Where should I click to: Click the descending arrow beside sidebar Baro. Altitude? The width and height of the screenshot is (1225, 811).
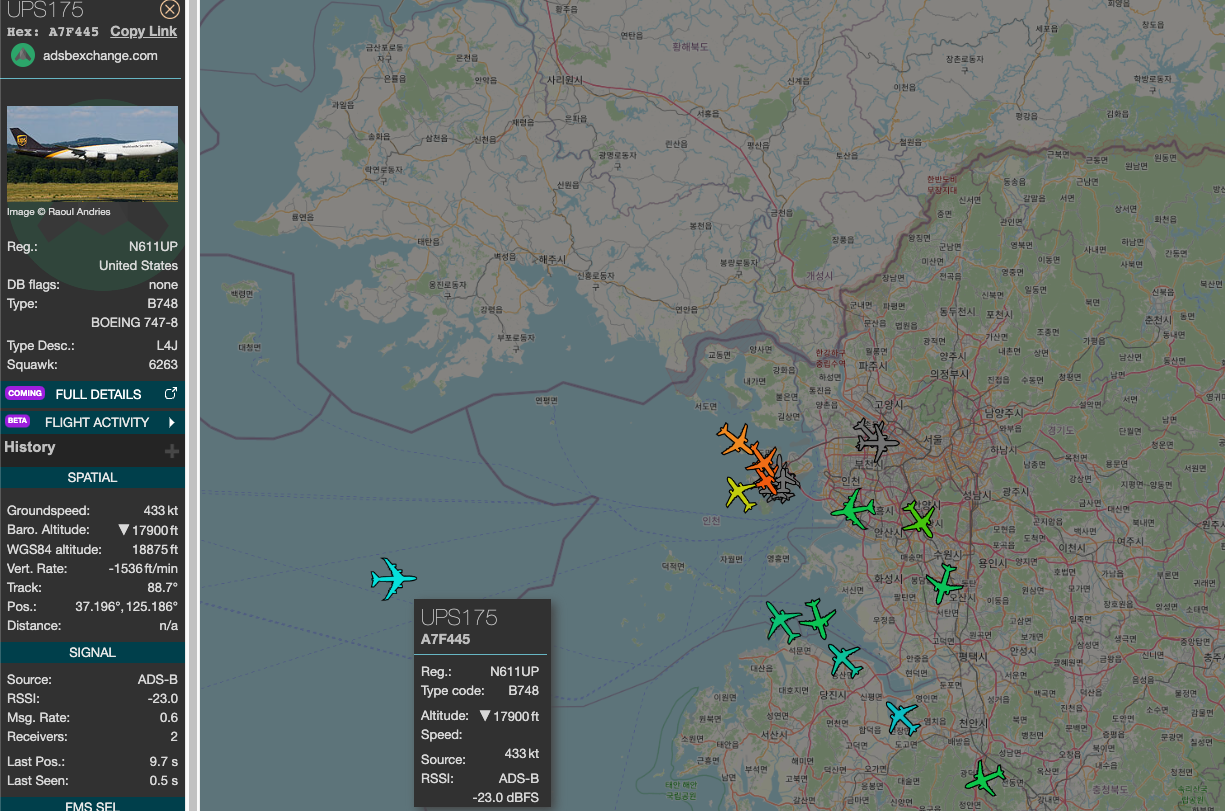[124, 530]
